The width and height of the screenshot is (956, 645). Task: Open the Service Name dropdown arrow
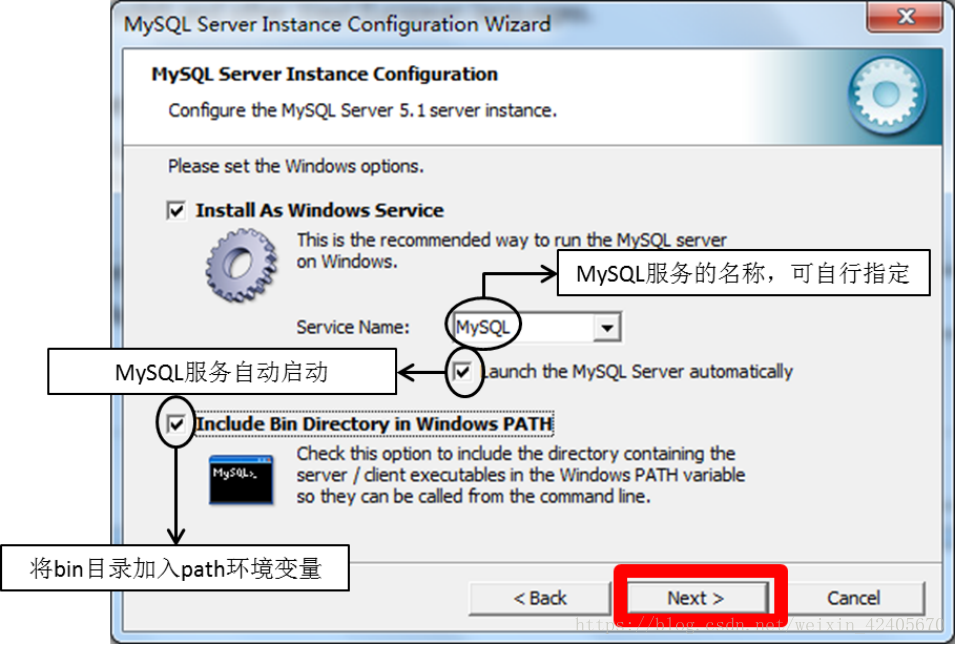pyautogui.click(x=607, y=327)
